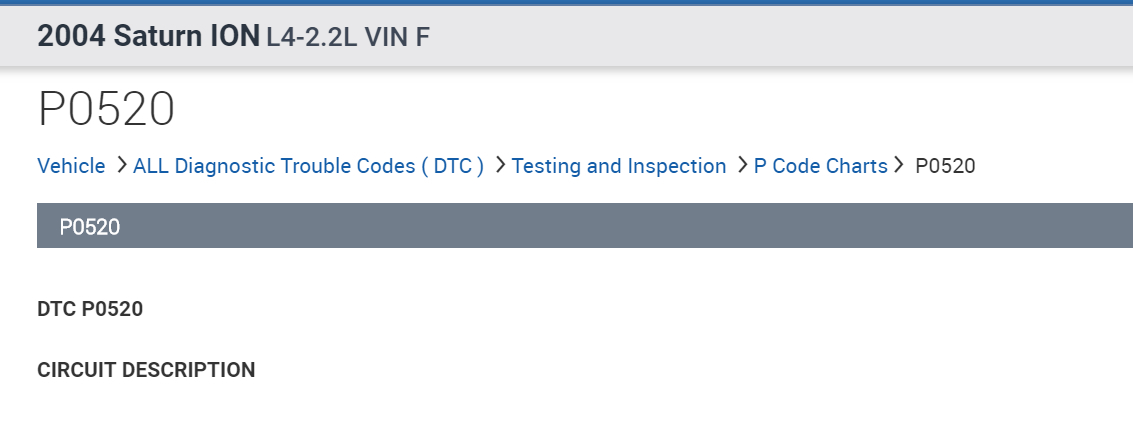
Task: Click the '( DTC )' text in breadcrumb
Action: pyautogui.click(x=452, y=166)
